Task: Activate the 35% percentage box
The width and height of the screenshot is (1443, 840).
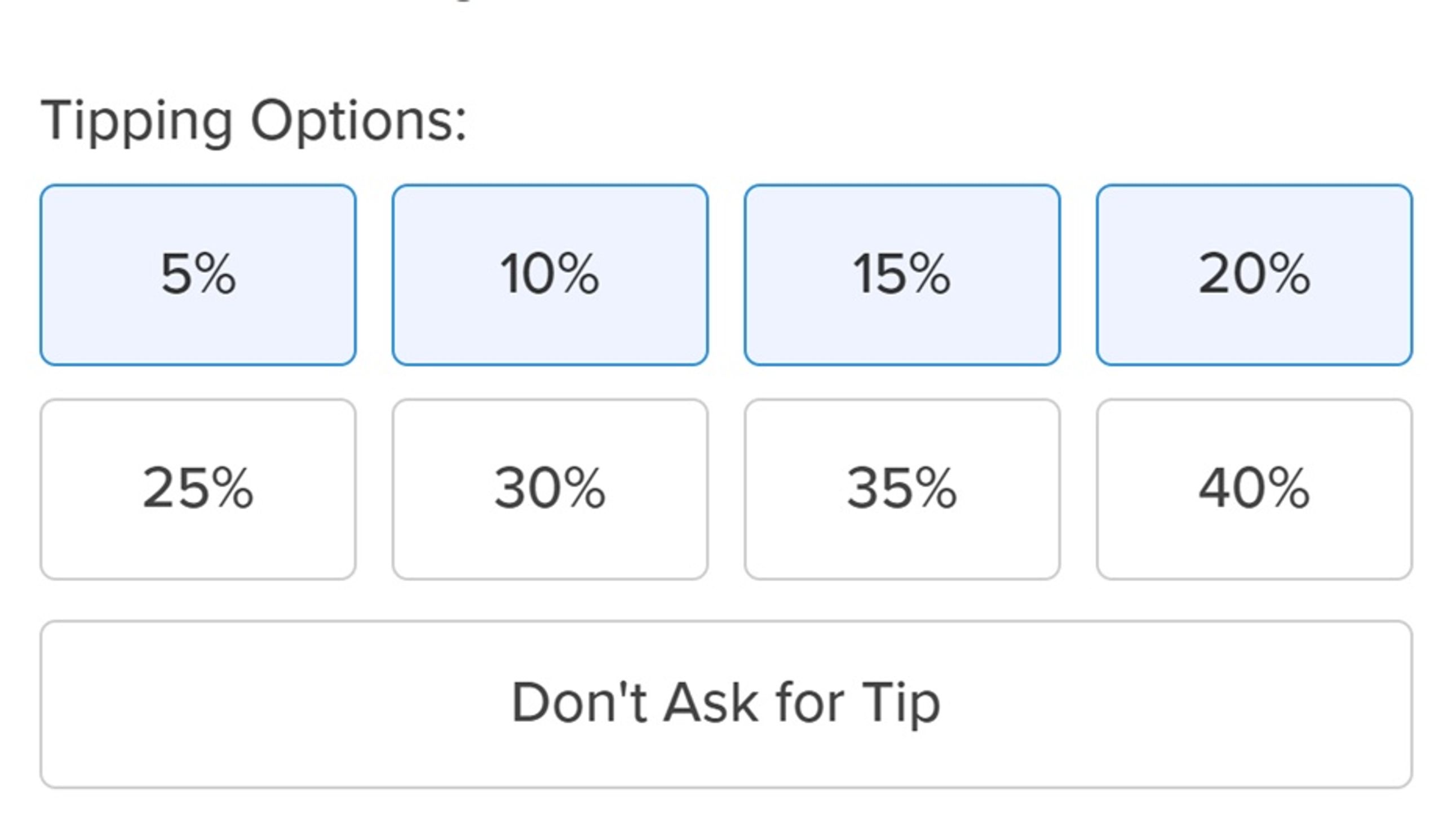Action: [x=902, y=489]
